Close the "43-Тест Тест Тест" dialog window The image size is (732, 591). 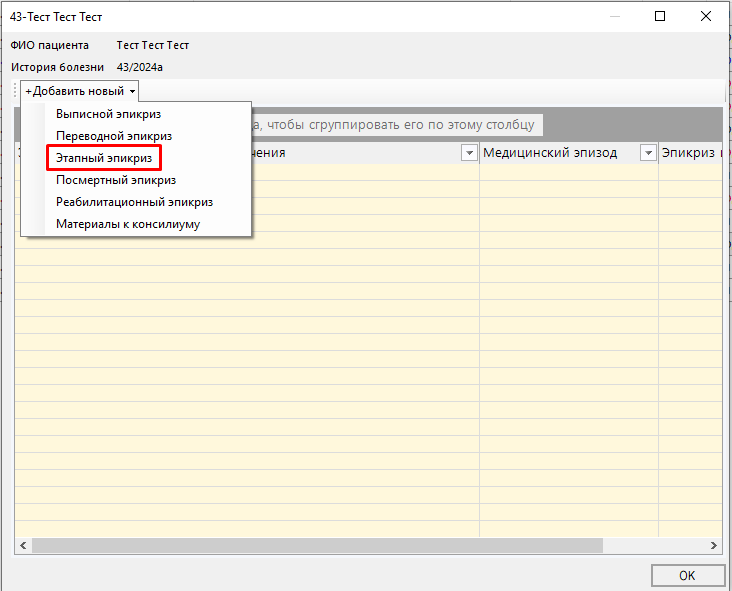706,17
